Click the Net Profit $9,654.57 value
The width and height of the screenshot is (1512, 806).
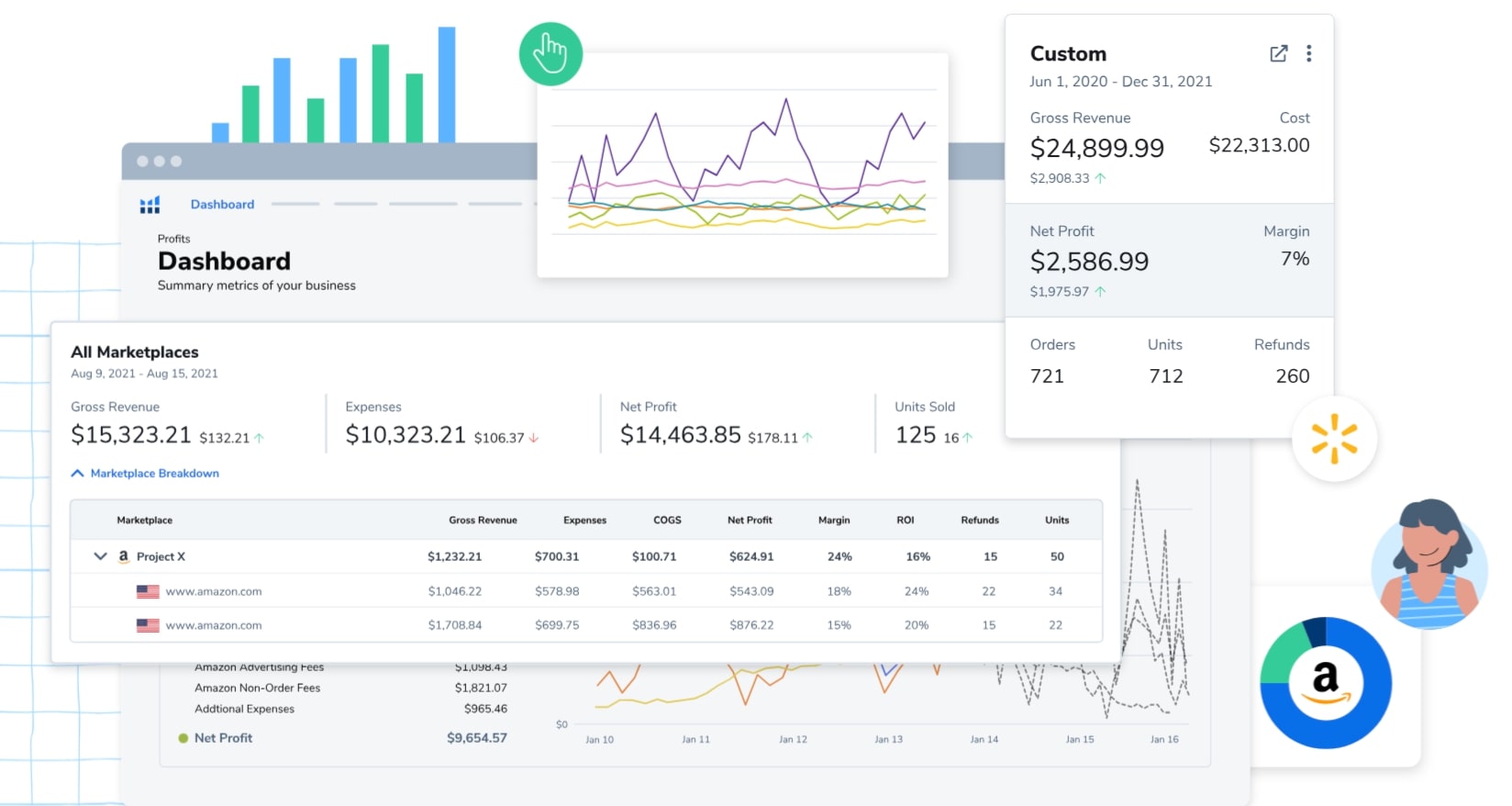click(x=477, y=738)
